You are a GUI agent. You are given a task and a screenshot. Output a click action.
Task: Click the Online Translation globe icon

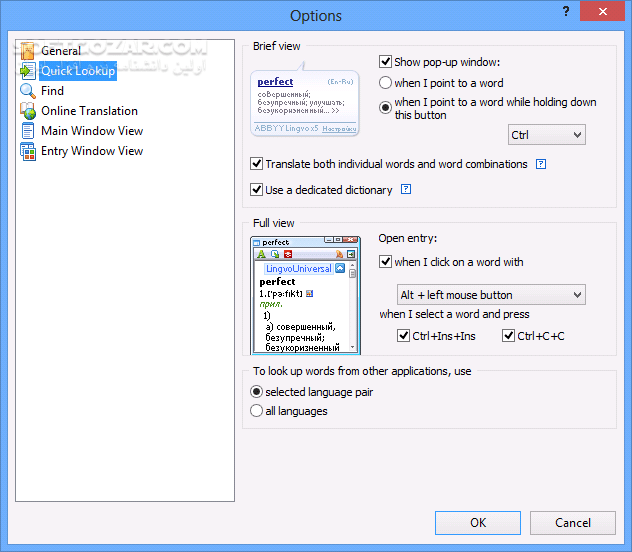27,111
